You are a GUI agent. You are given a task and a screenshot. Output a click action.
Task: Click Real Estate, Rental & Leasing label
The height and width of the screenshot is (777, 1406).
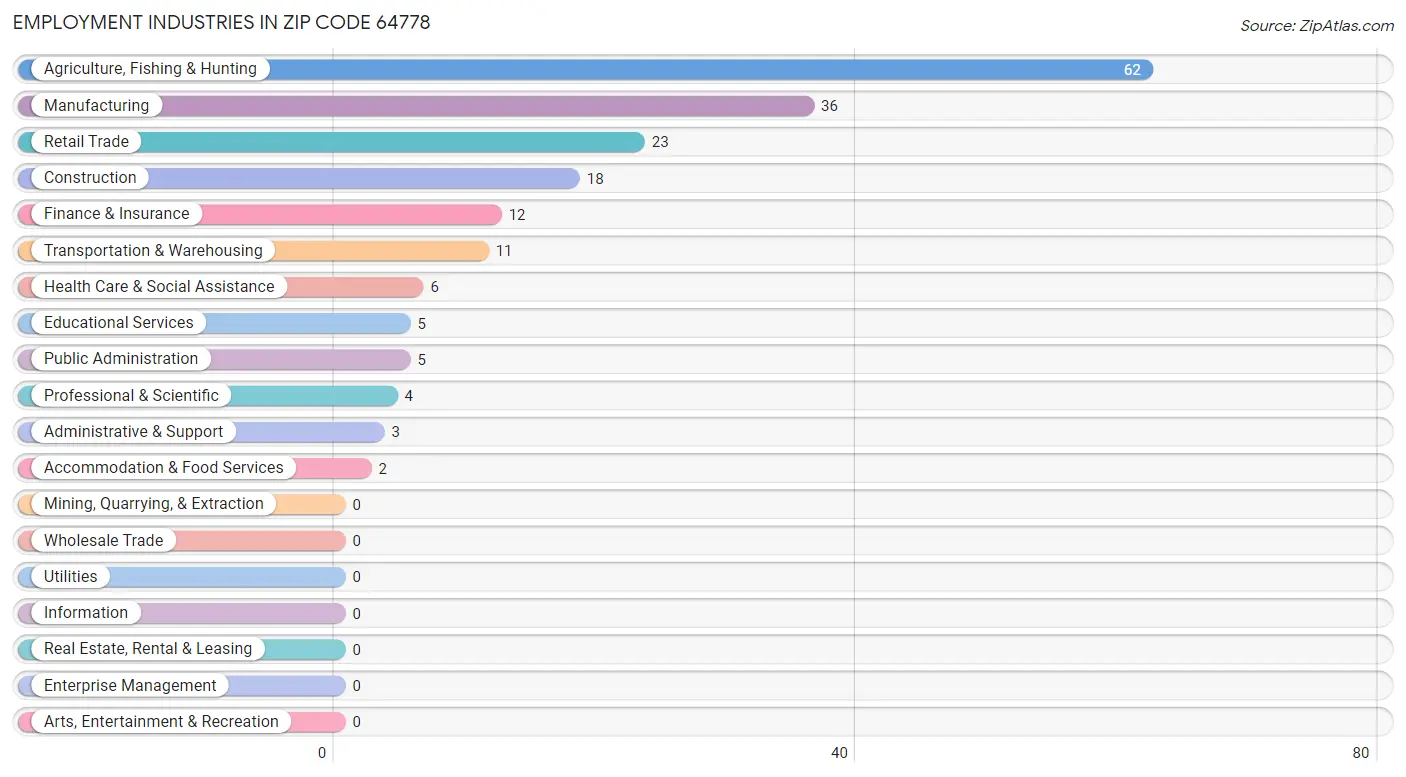[148, 648]
